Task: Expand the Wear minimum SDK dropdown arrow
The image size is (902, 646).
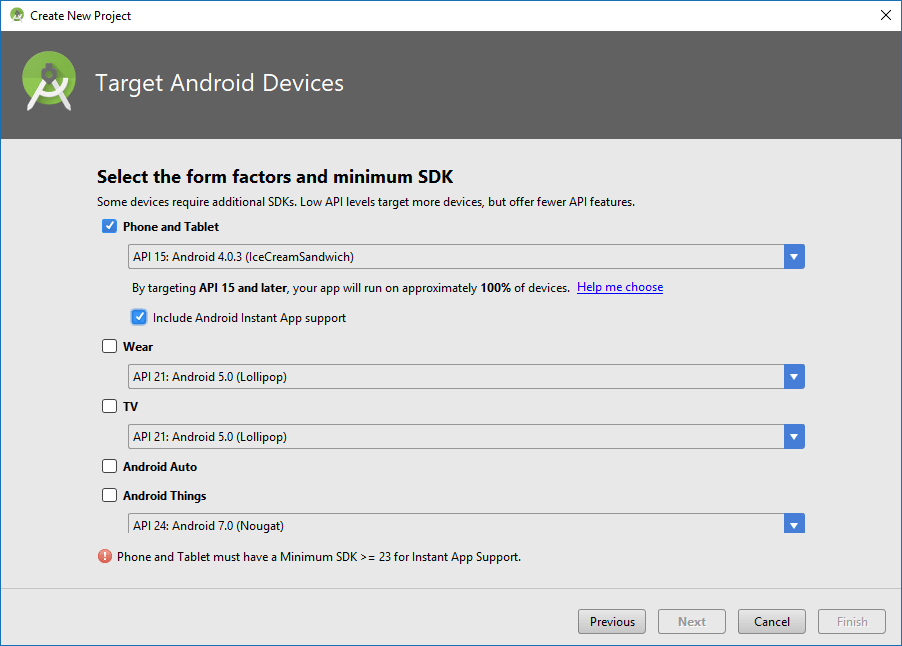Action: pyautogui.click(x=794, y=377)
